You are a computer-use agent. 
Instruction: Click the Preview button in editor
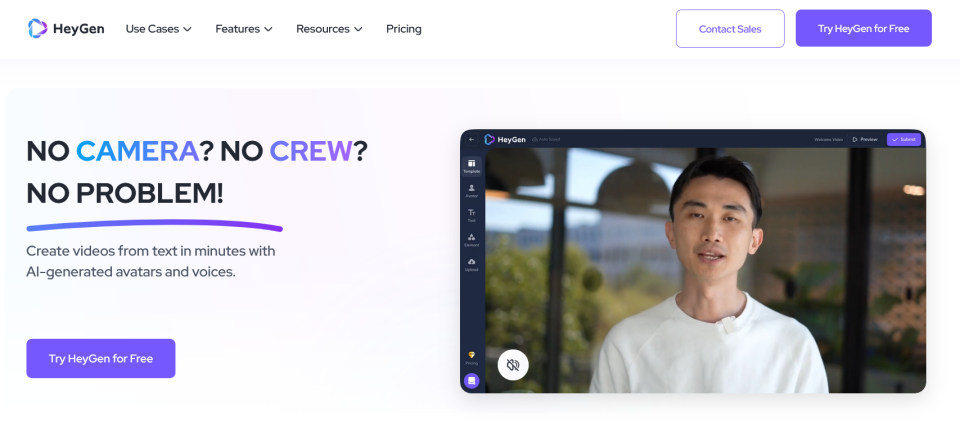pos(865,140)
